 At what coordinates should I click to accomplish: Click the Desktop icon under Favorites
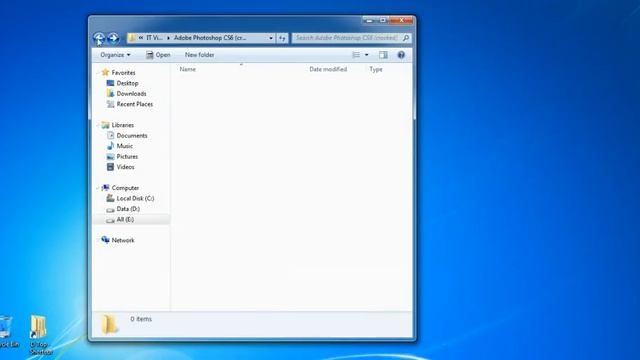(x=110, y=83)
